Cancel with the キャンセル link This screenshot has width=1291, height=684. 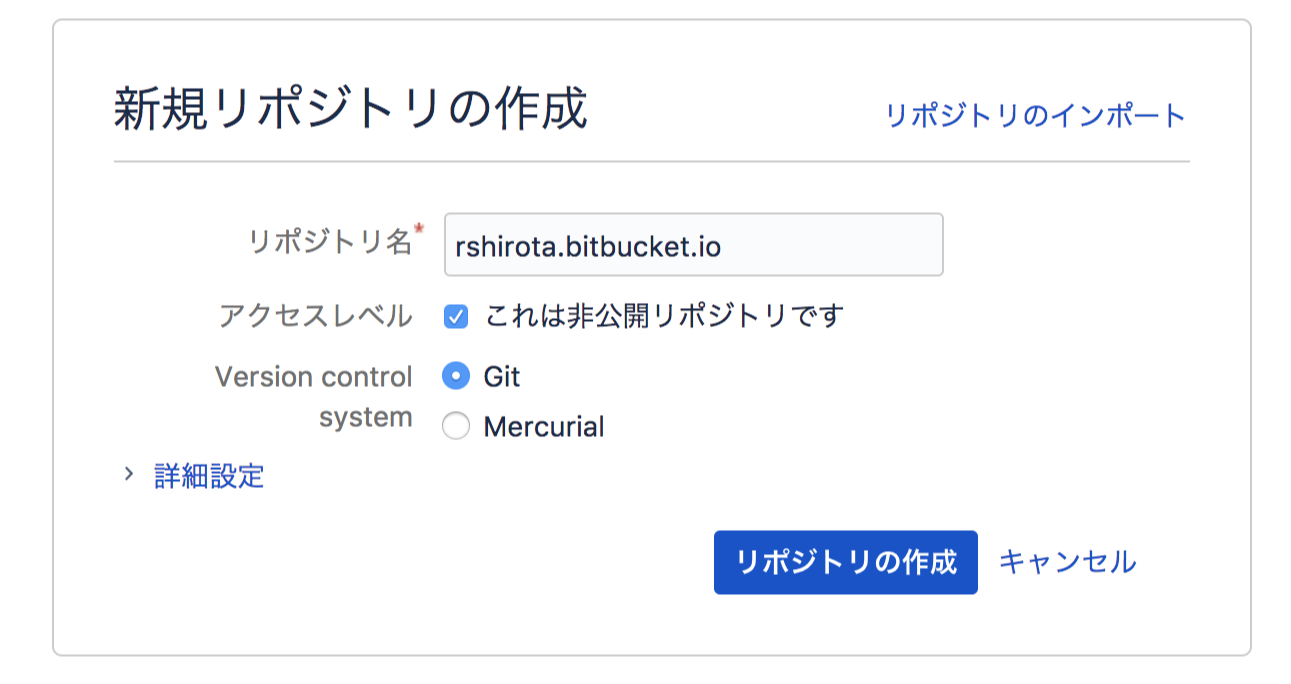click(x=1067, y=562)
